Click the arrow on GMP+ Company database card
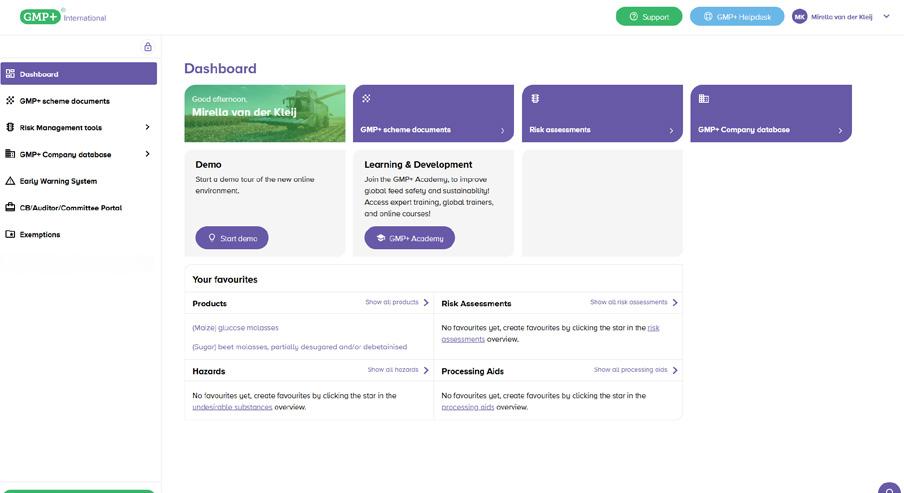The width and height of the screenshot is (904, 493). (840, 130)
